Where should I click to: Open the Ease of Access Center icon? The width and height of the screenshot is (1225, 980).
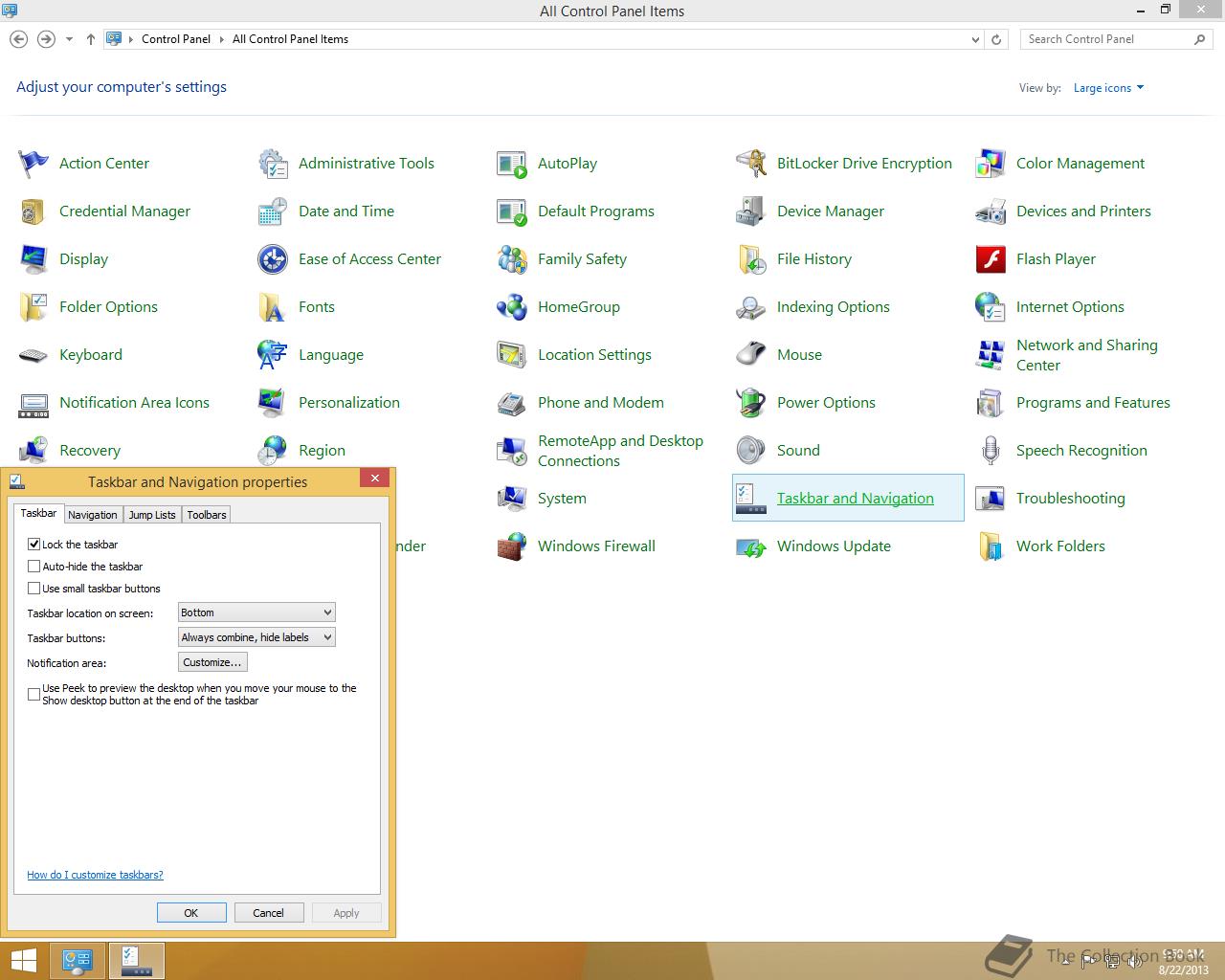(273, 259)
